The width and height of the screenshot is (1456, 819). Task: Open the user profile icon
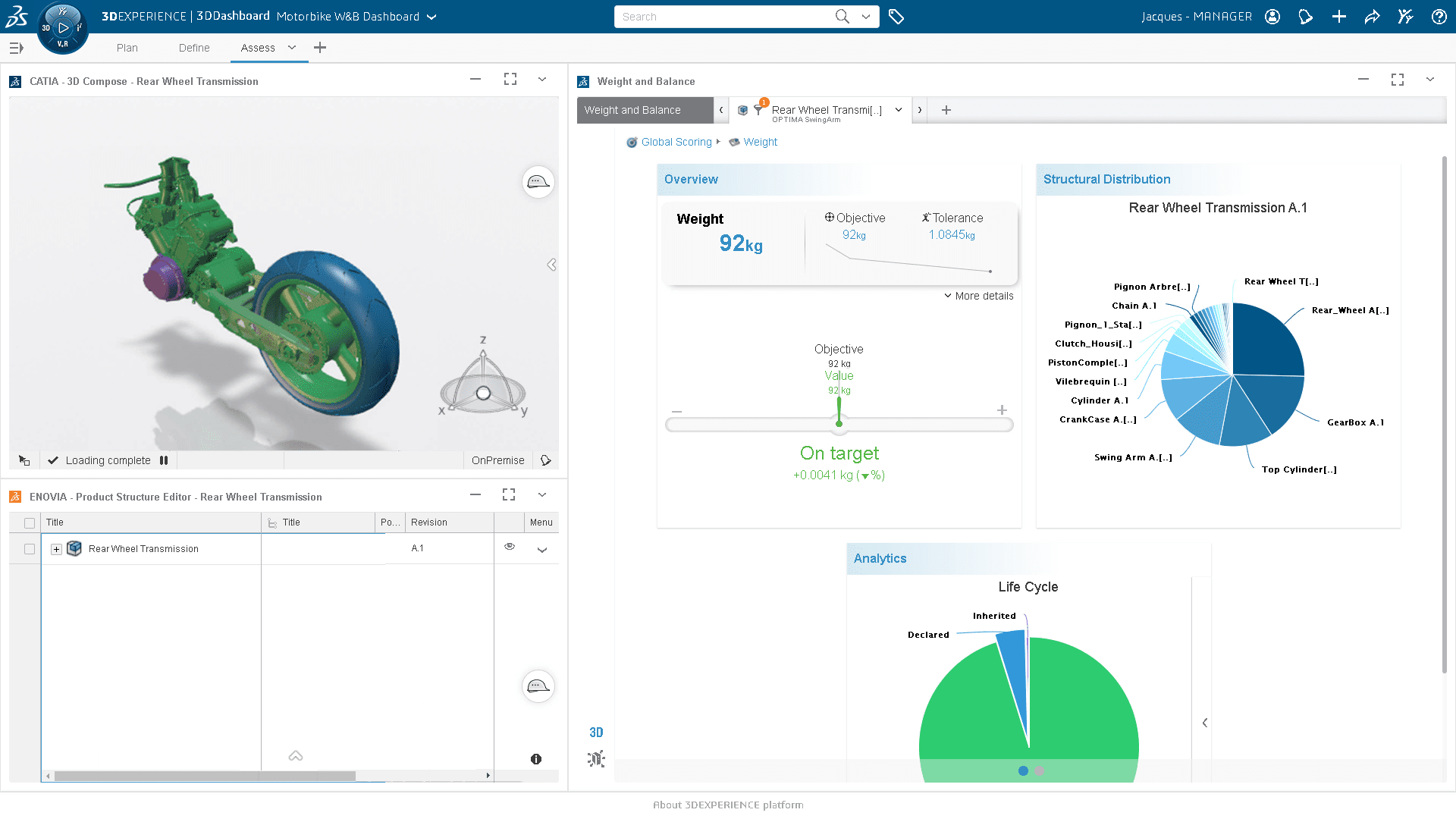click(1272, 17)
